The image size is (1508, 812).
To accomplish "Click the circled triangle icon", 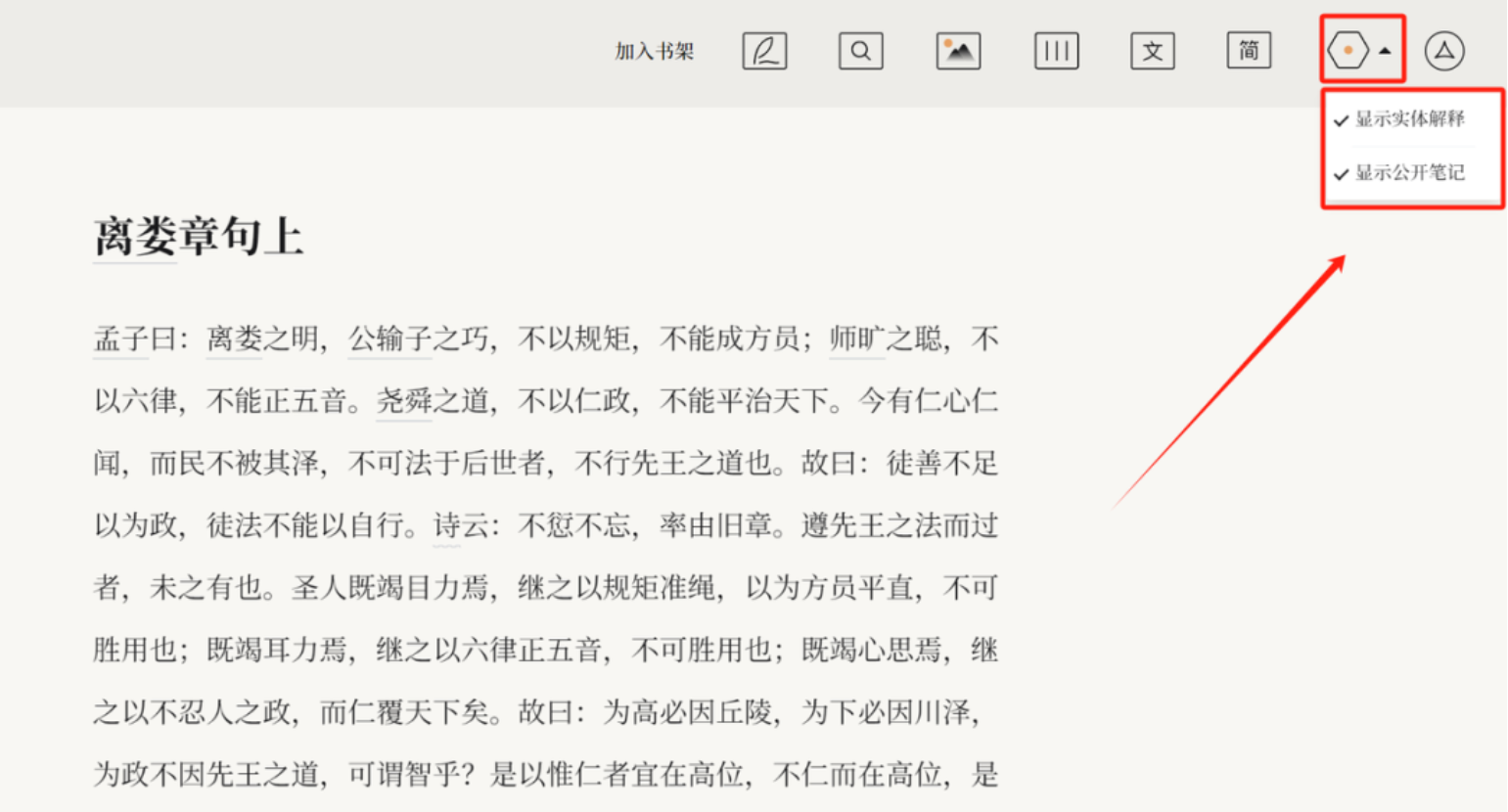I will coord(1443,51).
